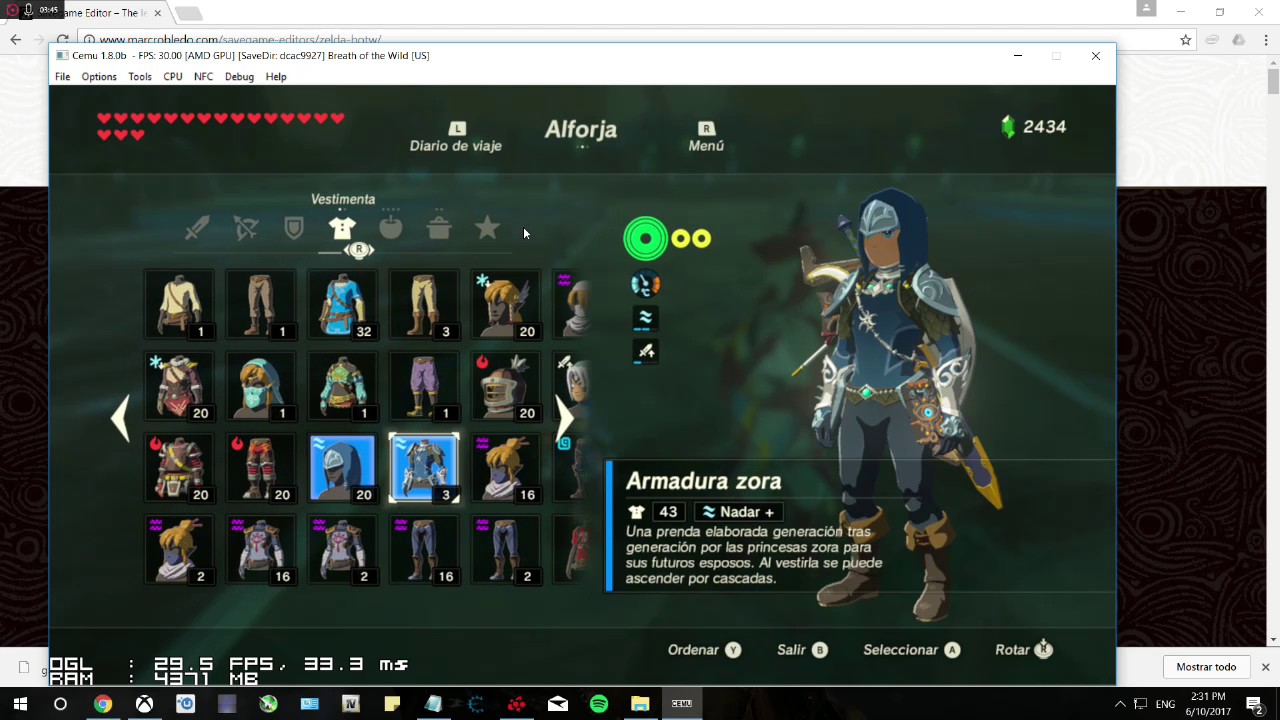Image resolution: width=1280 pixels, height=720 pixels.
Task: Select the brown trousers with level 1
Action: click(261, 304)
